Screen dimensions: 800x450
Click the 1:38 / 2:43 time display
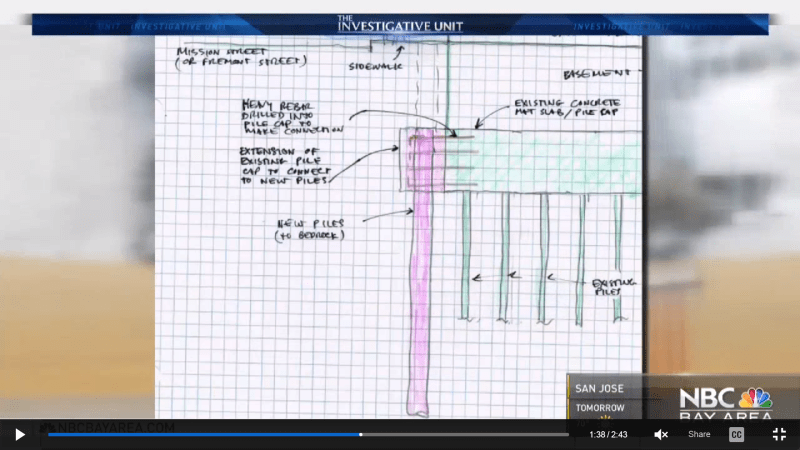[x=608, y=435]
